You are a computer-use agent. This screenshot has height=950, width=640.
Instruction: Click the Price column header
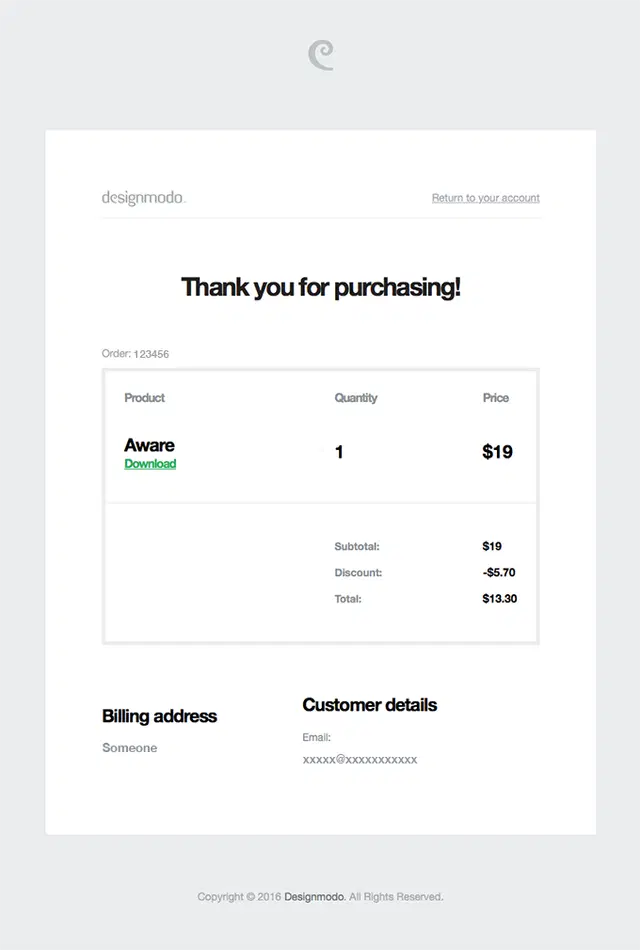[496, 398]
